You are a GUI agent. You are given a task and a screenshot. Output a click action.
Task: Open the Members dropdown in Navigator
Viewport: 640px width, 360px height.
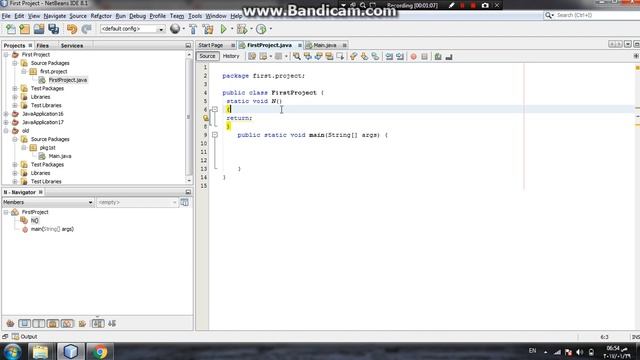(x=48, y=202)
